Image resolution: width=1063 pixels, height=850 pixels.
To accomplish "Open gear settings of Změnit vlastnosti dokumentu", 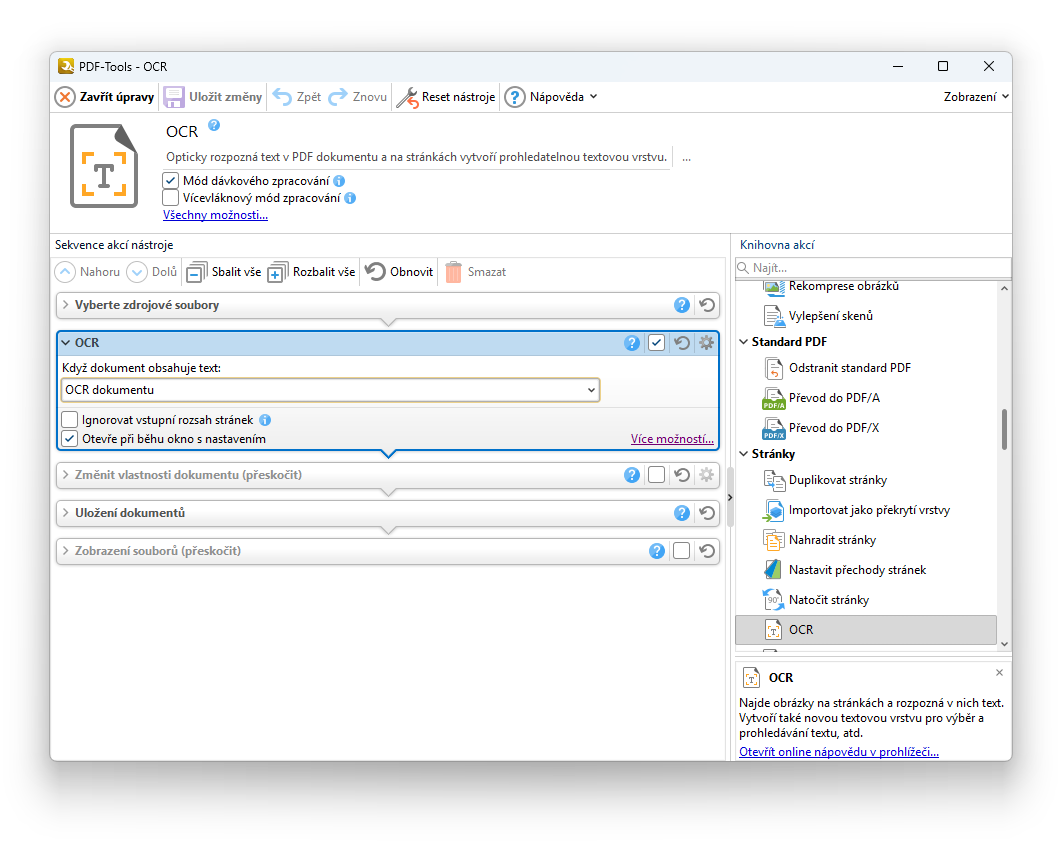I will click(x=706, y=475).
